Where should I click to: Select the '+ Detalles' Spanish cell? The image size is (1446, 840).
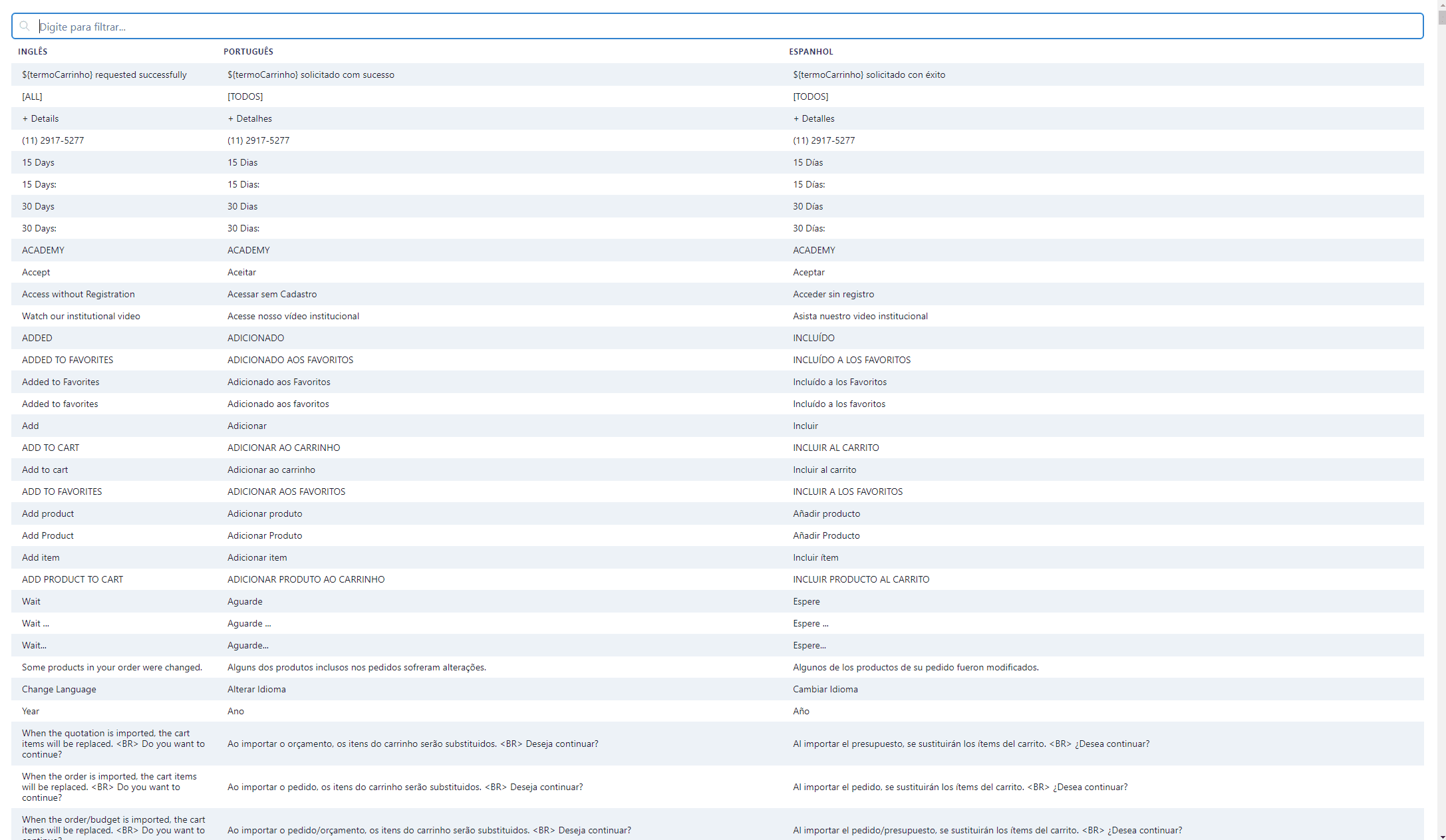pos(813,118)
